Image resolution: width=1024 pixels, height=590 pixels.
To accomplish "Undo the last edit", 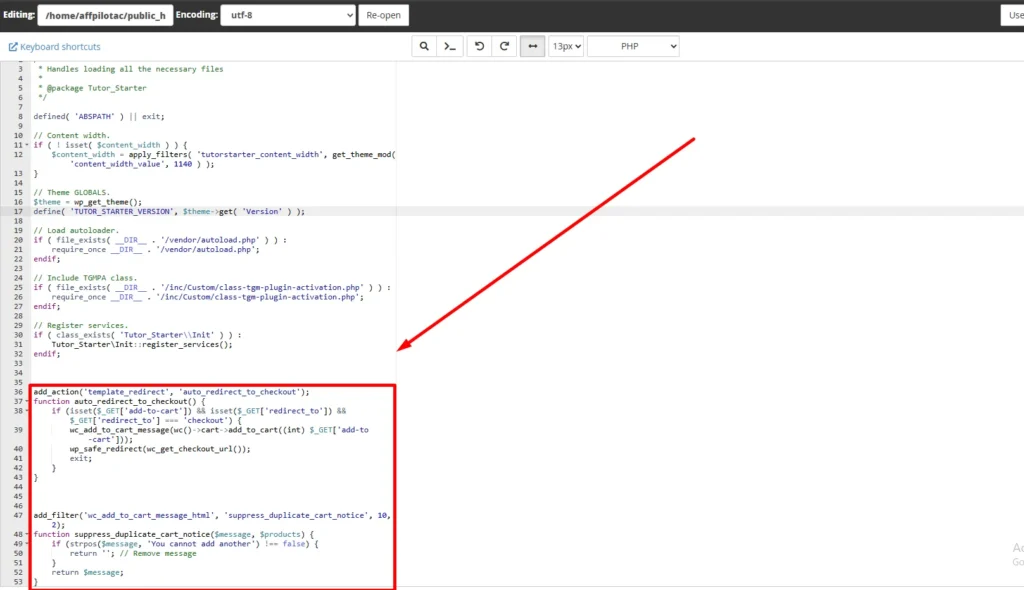I will click(x=479, y=46).
